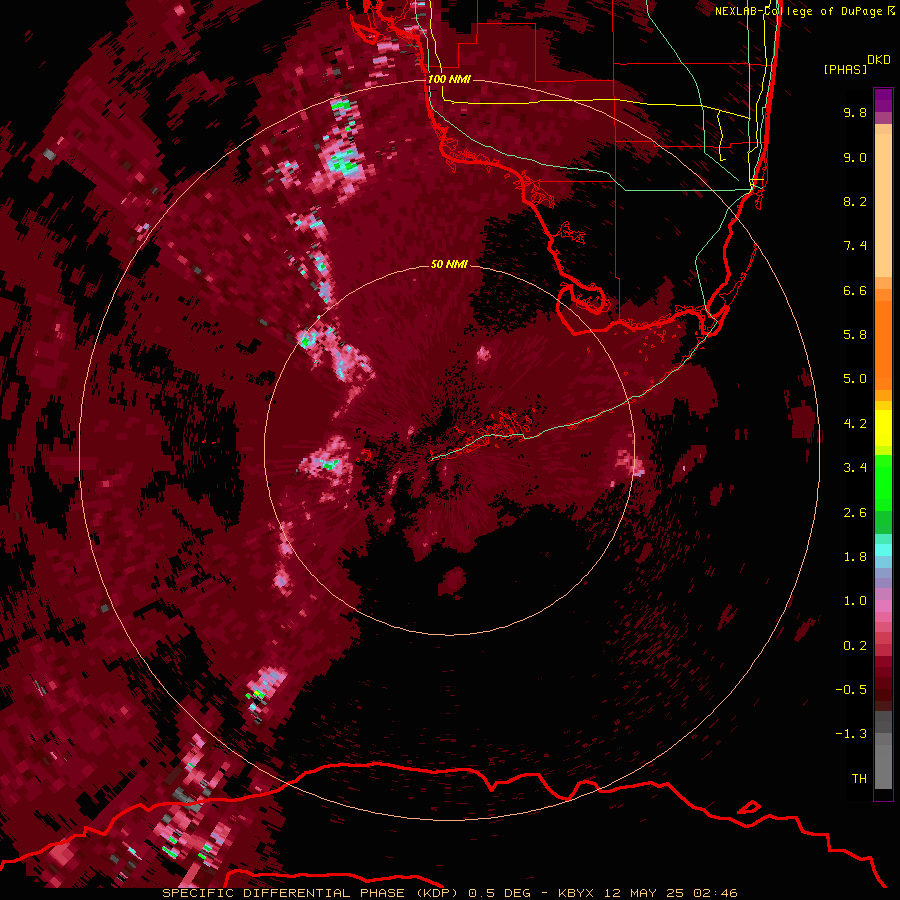Click the "DKD" label above the color scale
Viewport: 900px width, 900px height.
point(879,60)
